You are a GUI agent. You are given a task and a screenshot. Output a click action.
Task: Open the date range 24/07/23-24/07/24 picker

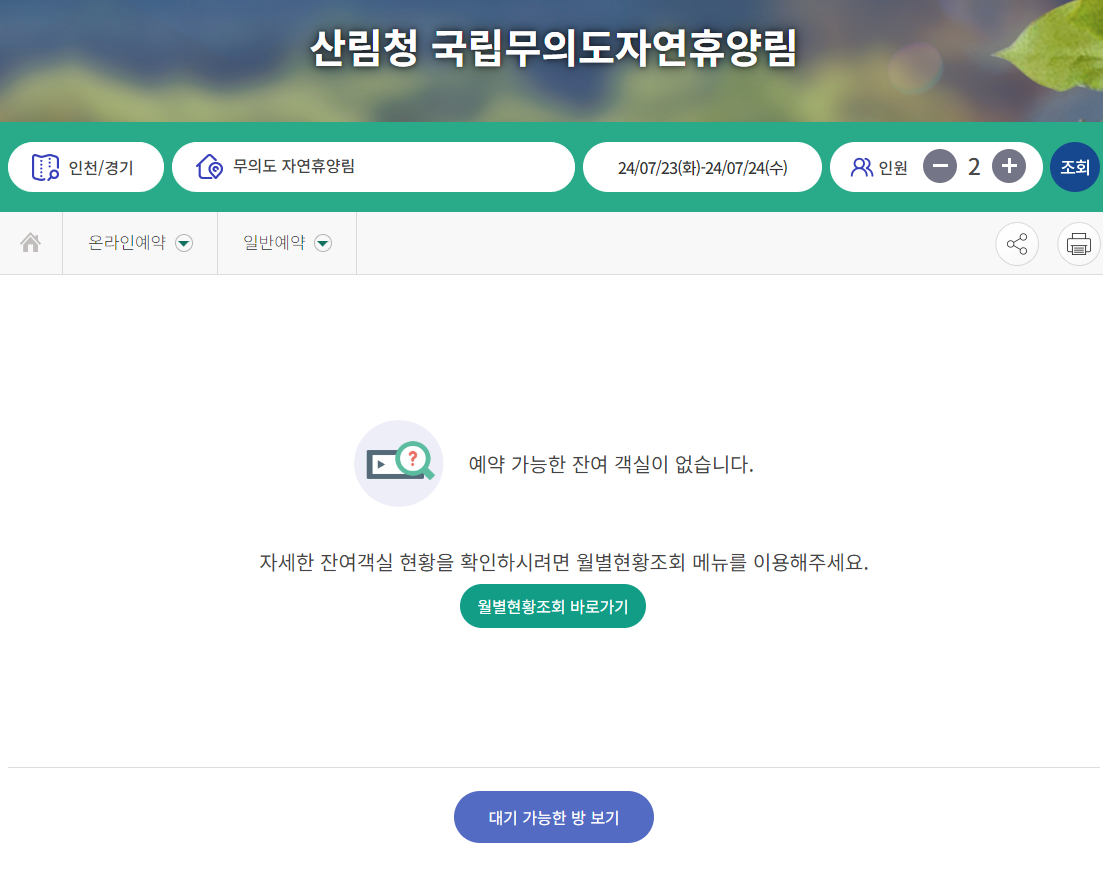pos(702,167)
